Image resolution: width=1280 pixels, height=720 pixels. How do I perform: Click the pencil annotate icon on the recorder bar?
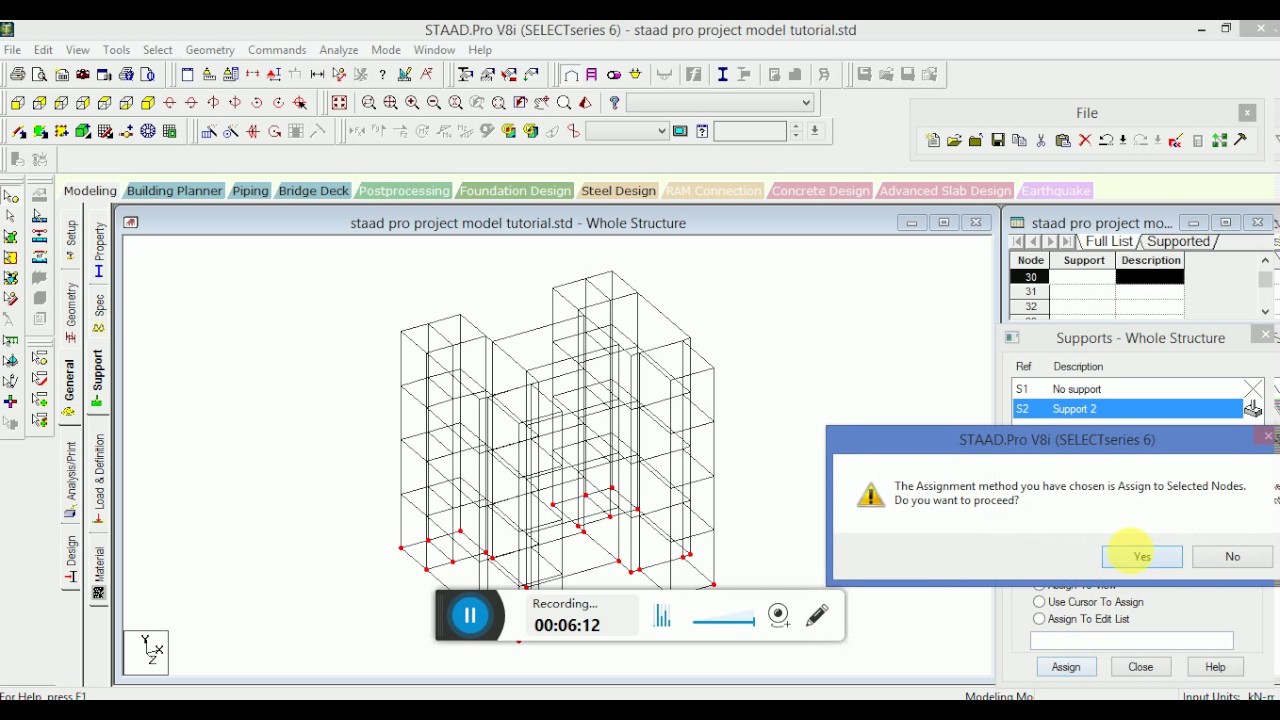pyautogui.click(x=817, y=615)
